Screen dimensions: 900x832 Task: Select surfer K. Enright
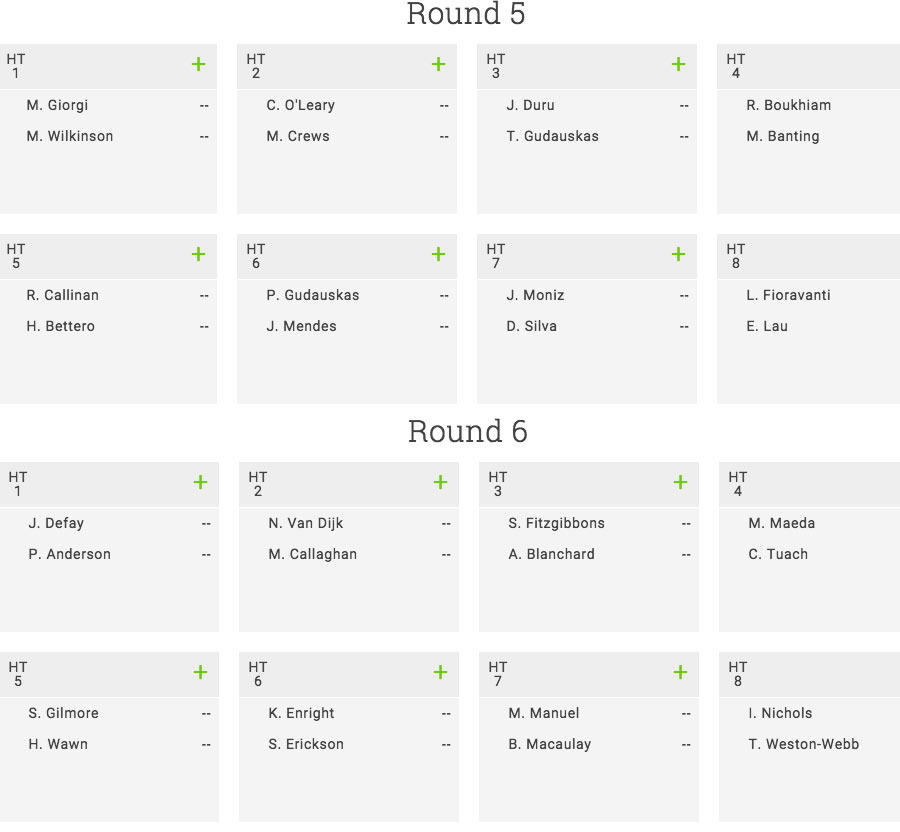click(301, 713)
